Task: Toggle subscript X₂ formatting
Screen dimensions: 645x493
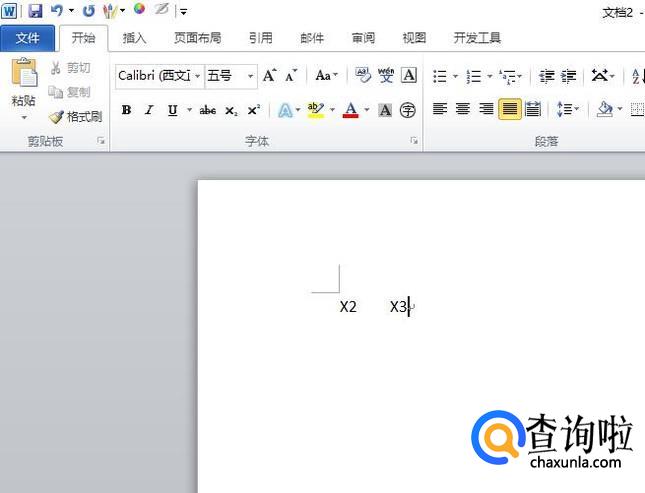Action: tap(231, 110)
